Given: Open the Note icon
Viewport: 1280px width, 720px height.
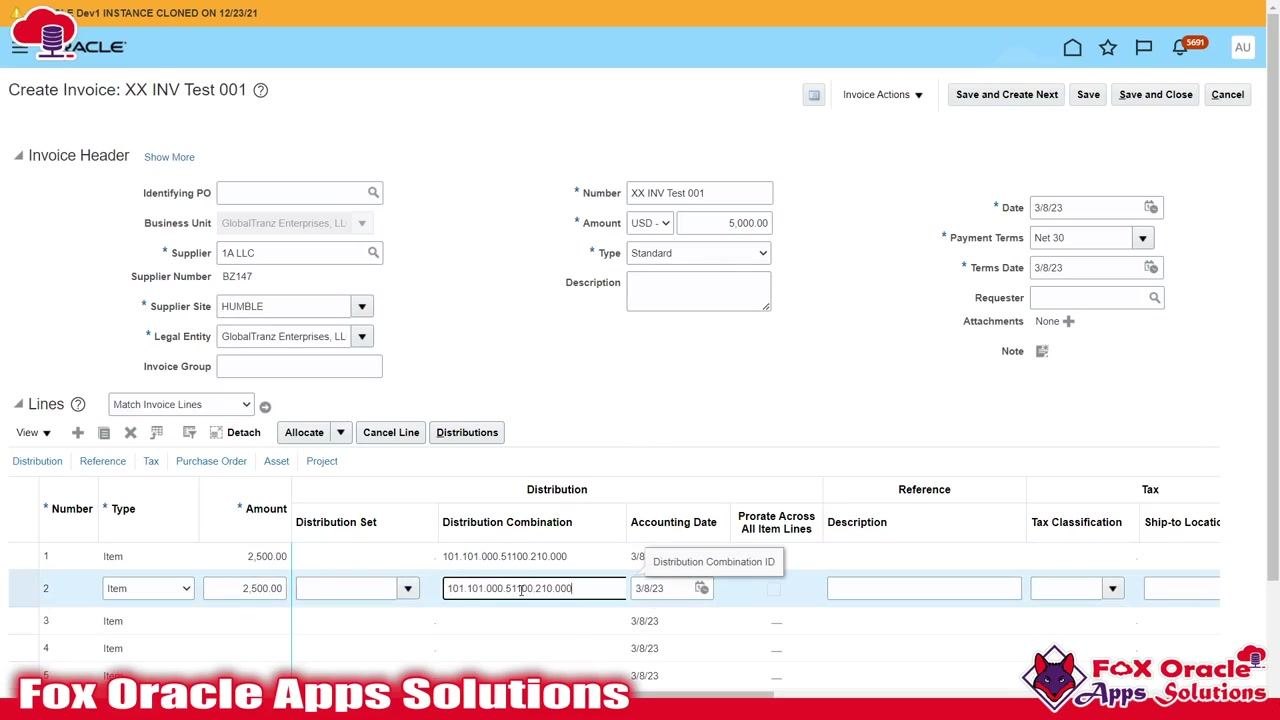Looking at the screenshot, I should click(x=1042, y=351).
